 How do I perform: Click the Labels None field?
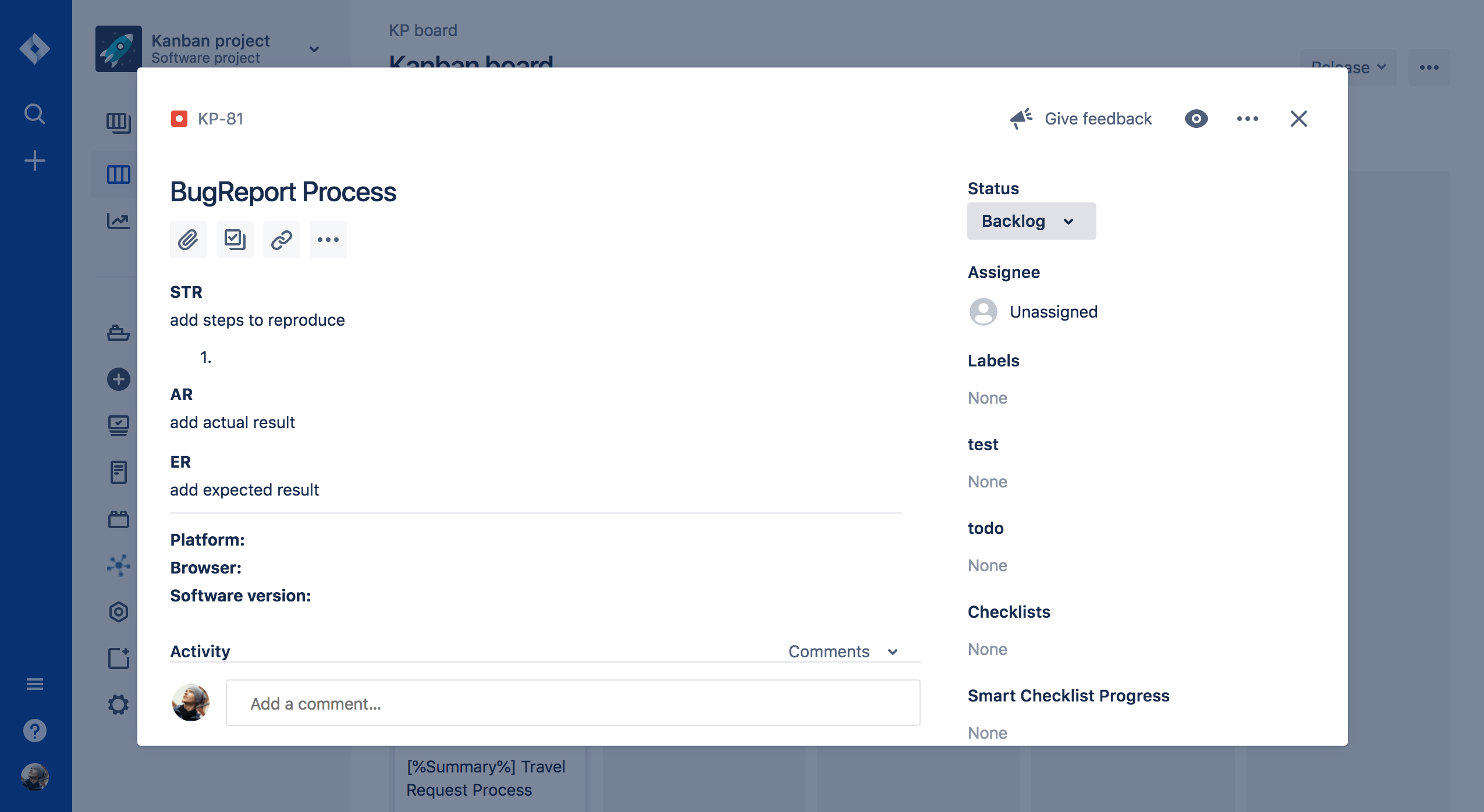point(988,398)
